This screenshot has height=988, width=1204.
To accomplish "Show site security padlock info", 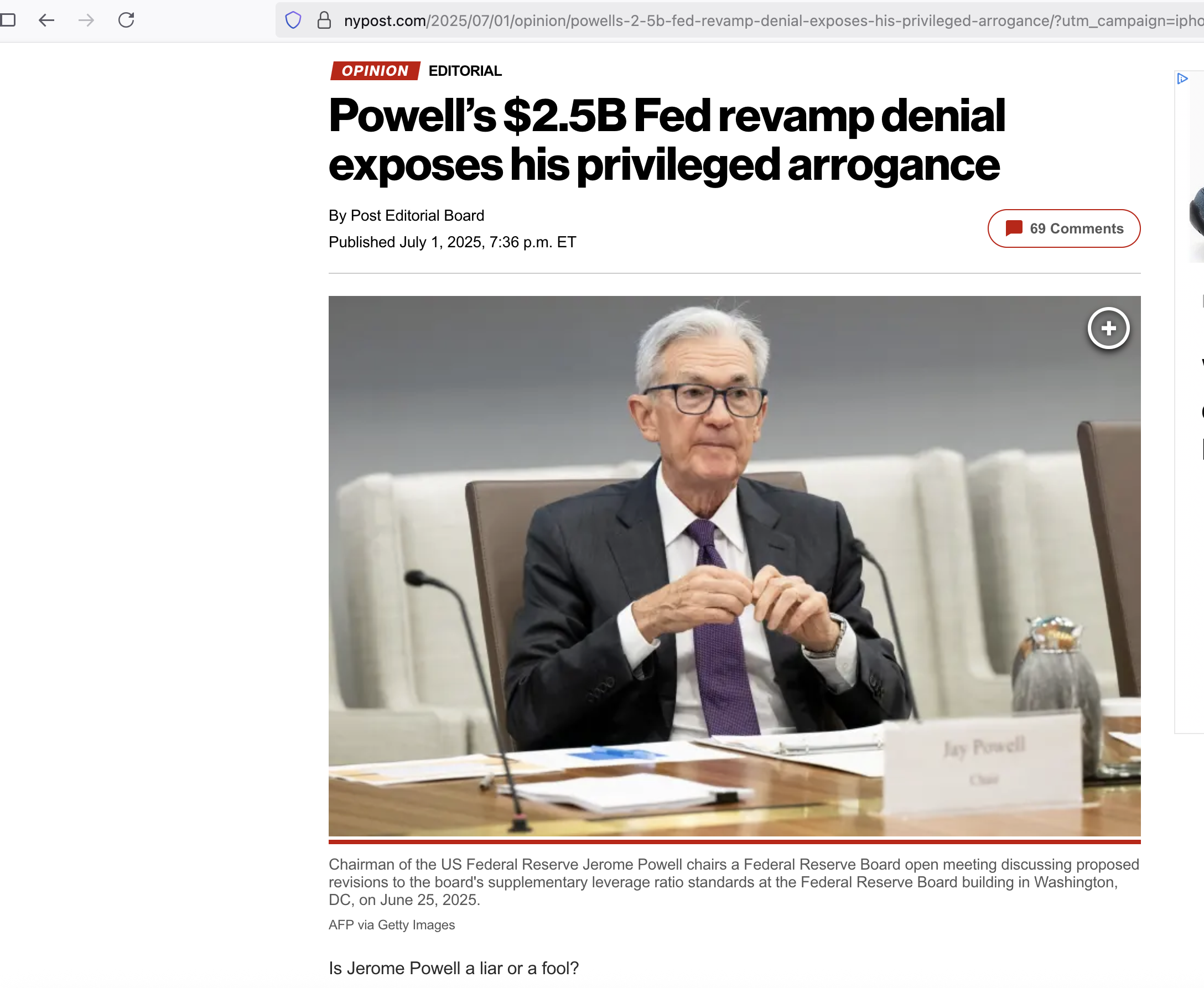I will coord(324,20).
